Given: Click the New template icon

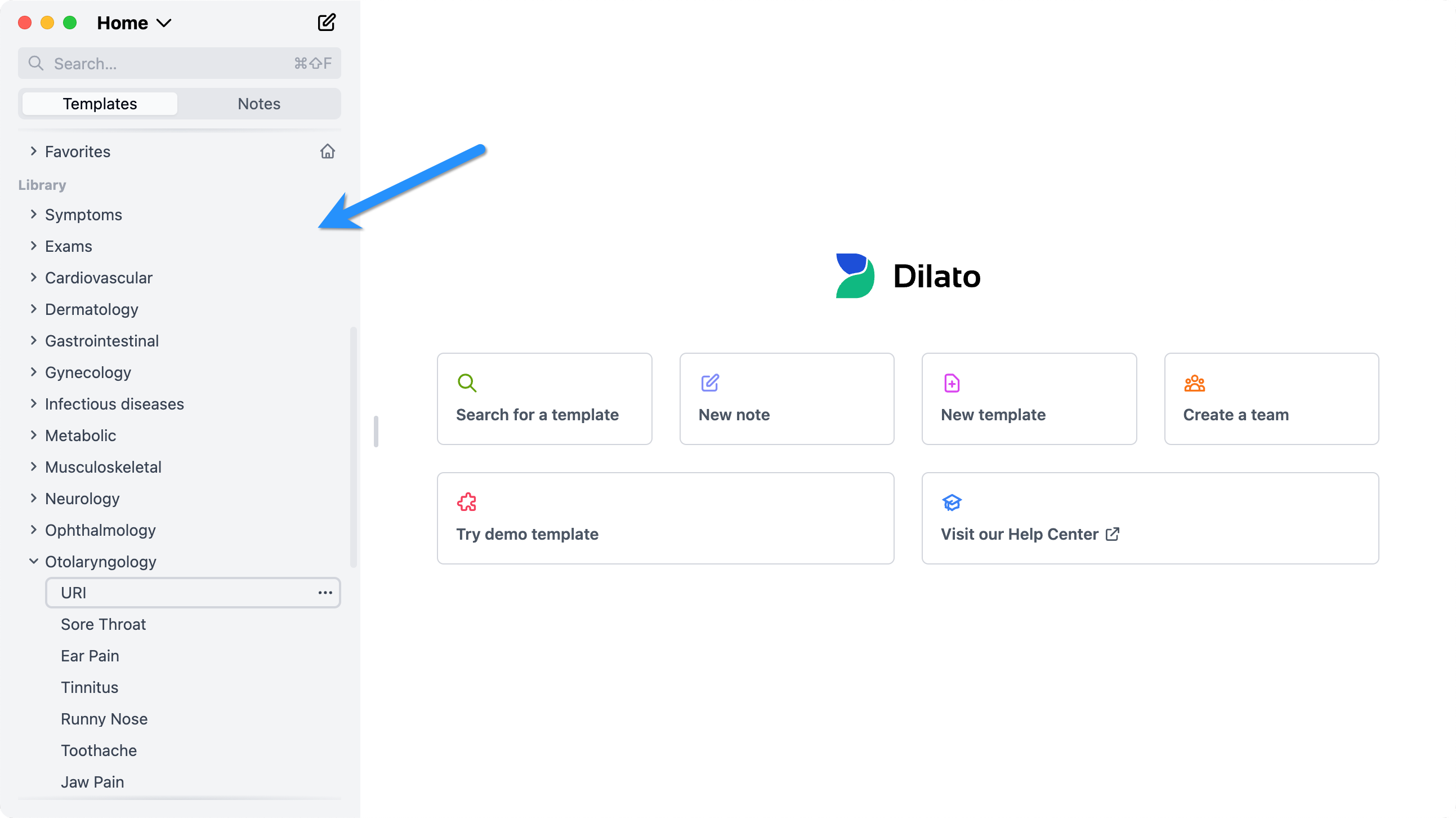Looking at the screenshot, I should pos(951,384).
